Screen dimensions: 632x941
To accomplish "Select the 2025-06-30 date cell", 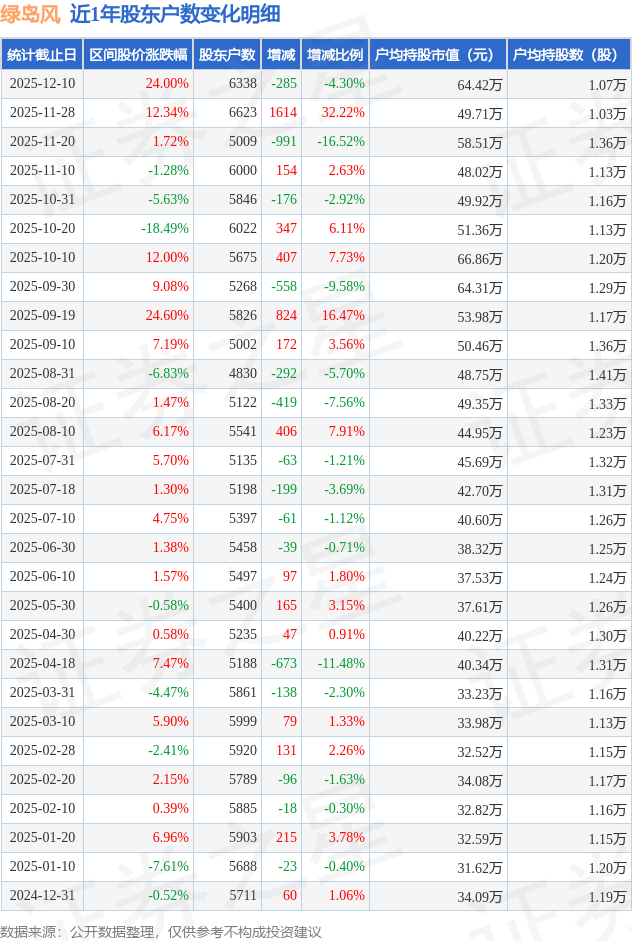I will [42, 548].
